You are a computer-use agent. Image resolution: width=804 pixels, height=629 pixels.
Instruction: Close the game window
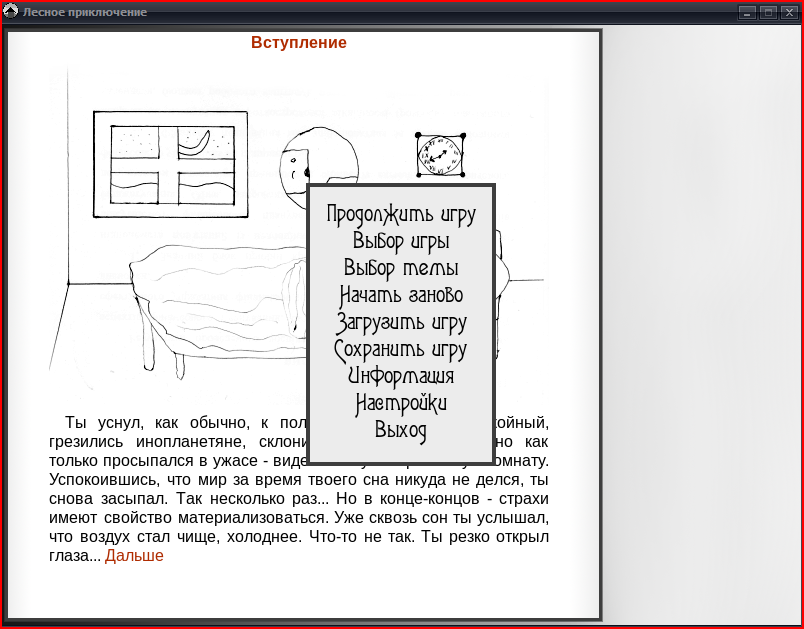tap(789, 13)
